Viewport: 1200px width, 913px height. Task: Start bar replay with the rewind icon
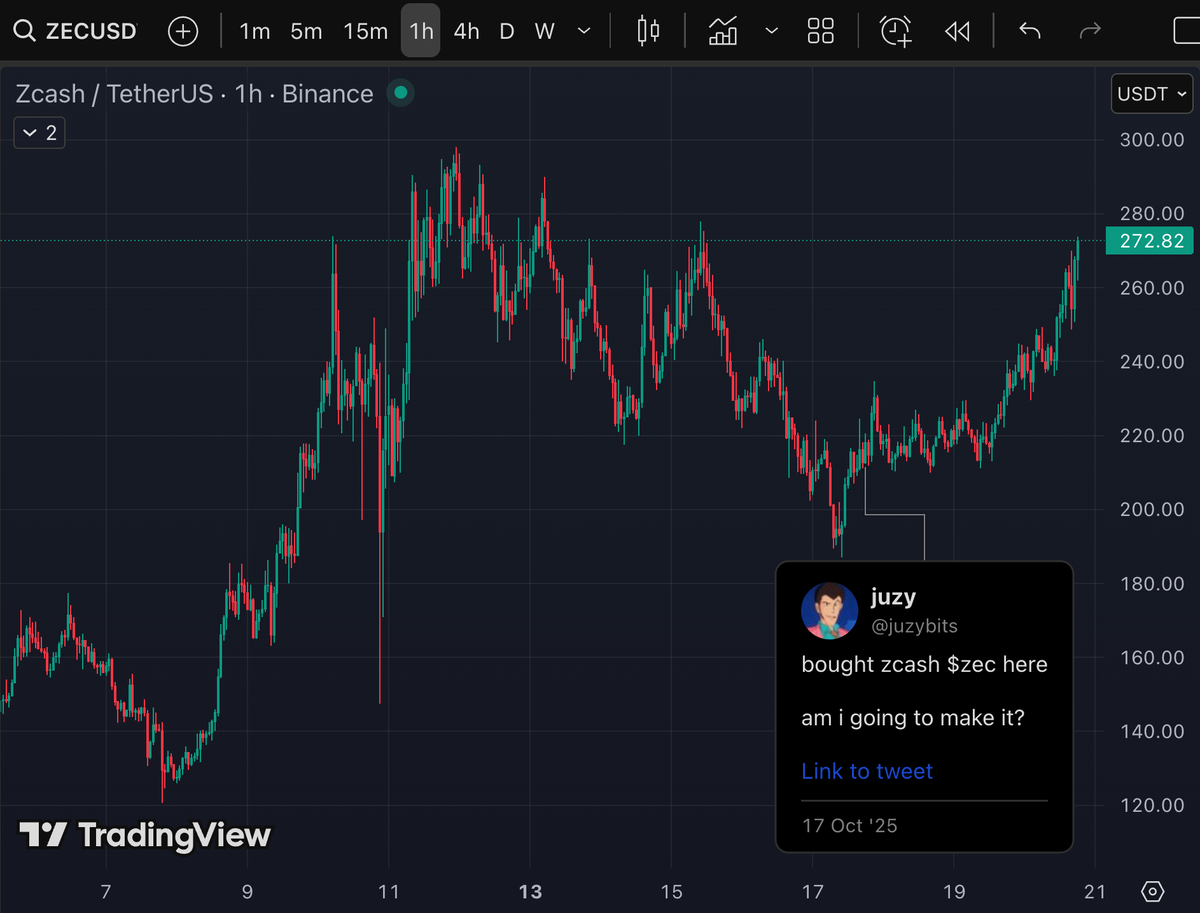tap(957, 31)
